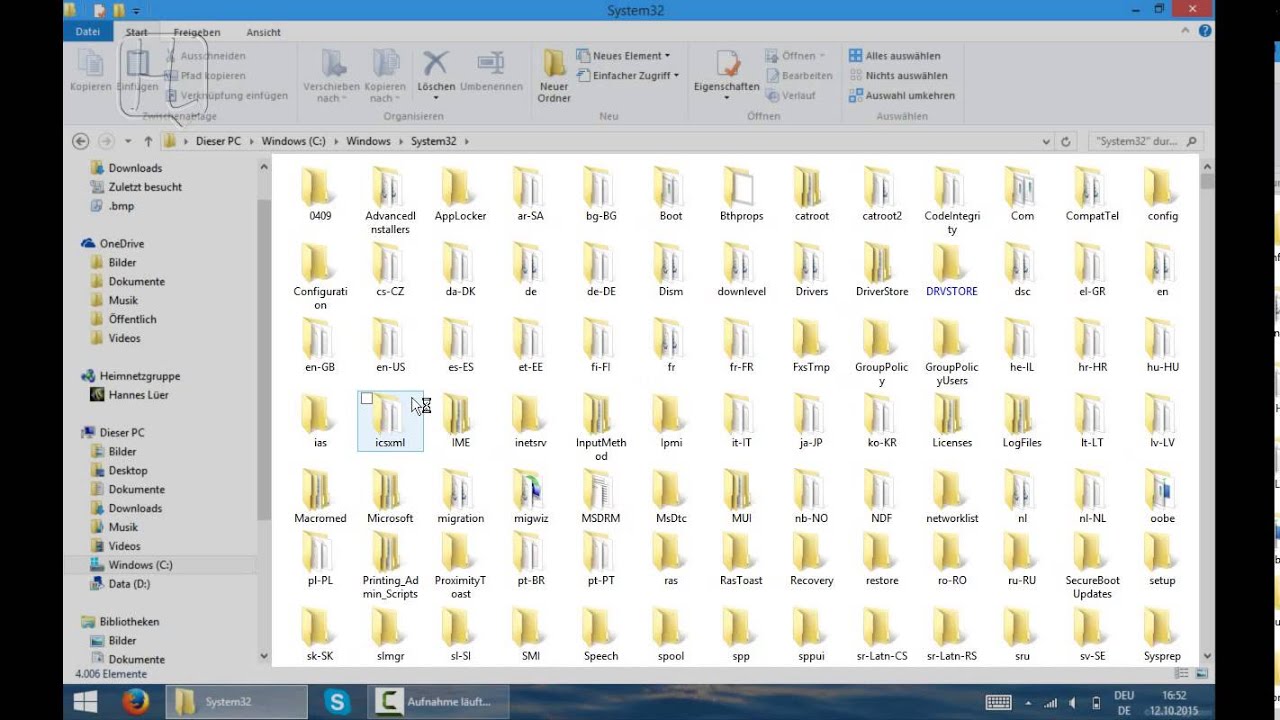The image size is (1280, 720).
Task: Click Dieser PC in the address path
Action: [218, 141]
